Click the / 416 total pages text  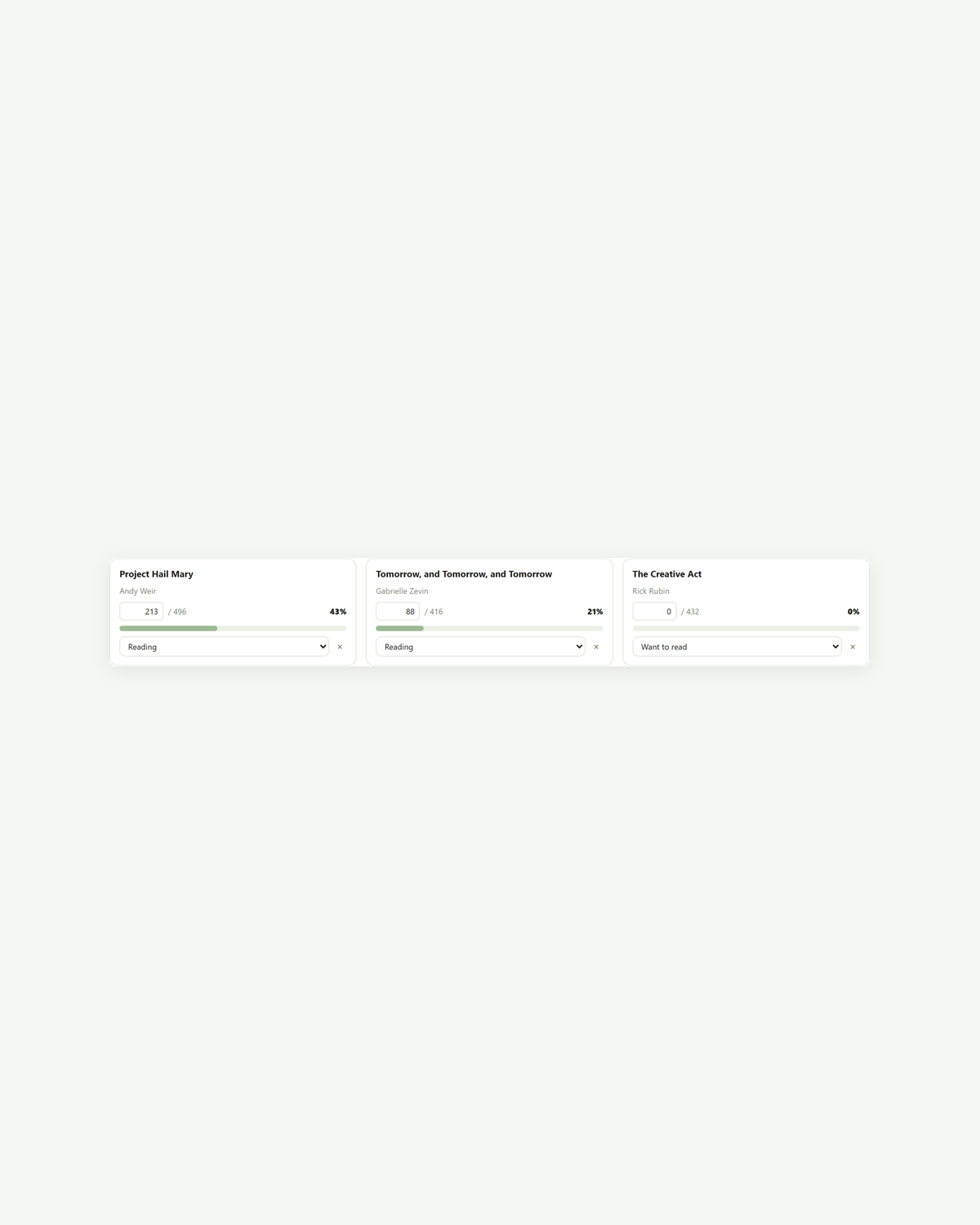[434, 612]
